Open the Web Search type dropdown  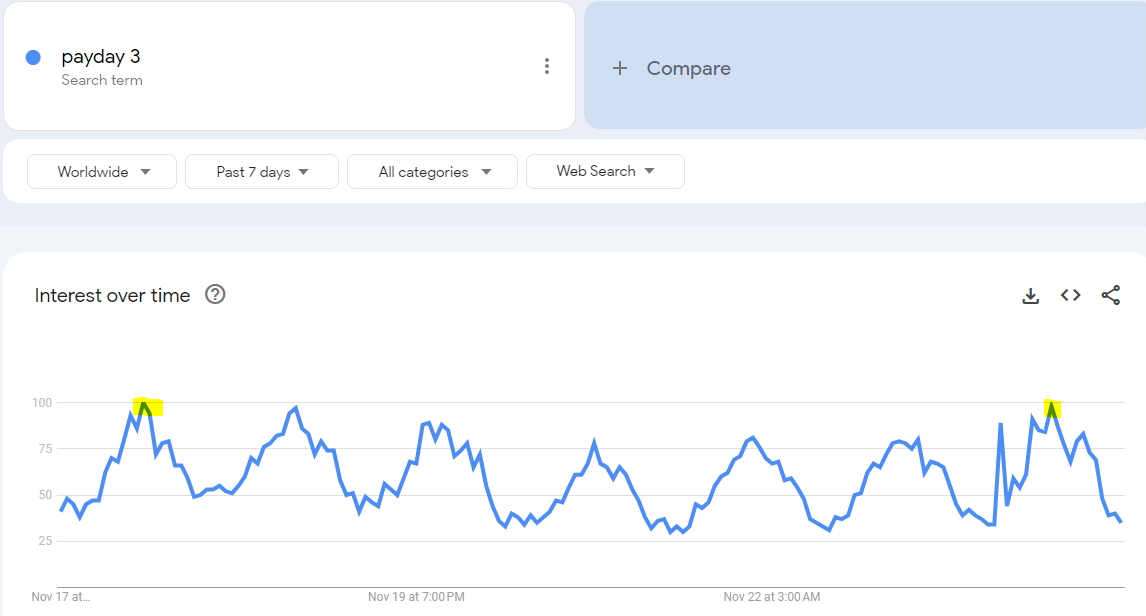point(605,171)
